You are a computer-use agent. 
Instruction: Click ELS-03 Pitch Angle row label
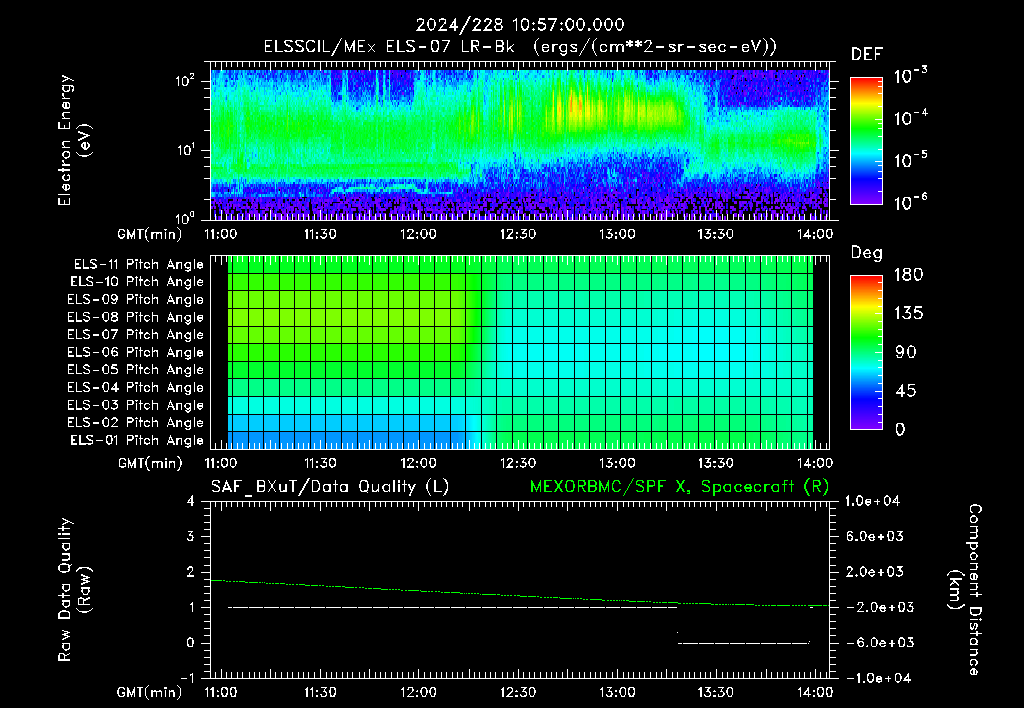point(136,406)
